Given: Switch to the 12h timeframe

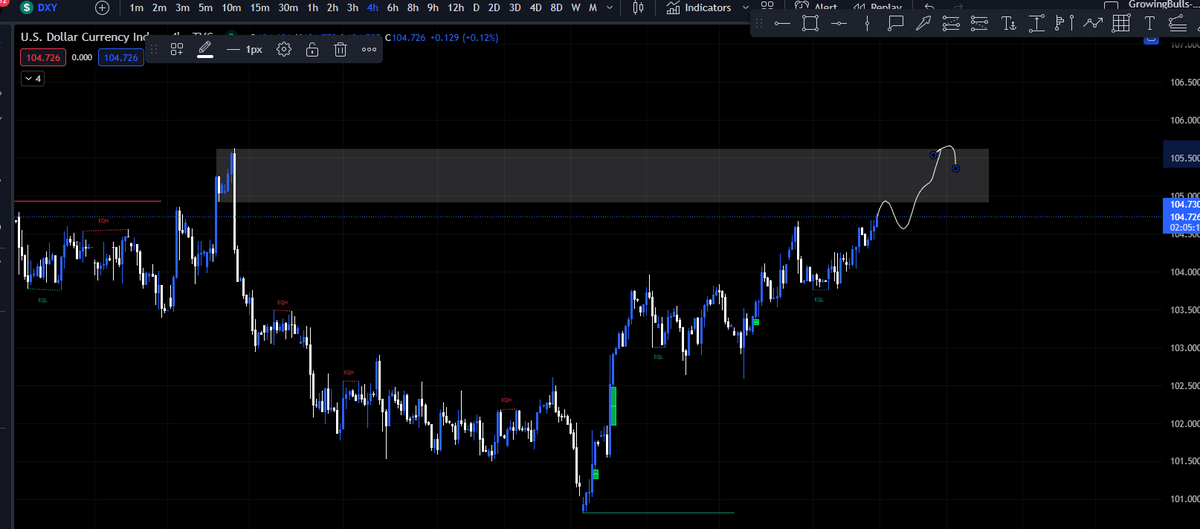Looking at the screenshot, I should [x=456, y=8].
